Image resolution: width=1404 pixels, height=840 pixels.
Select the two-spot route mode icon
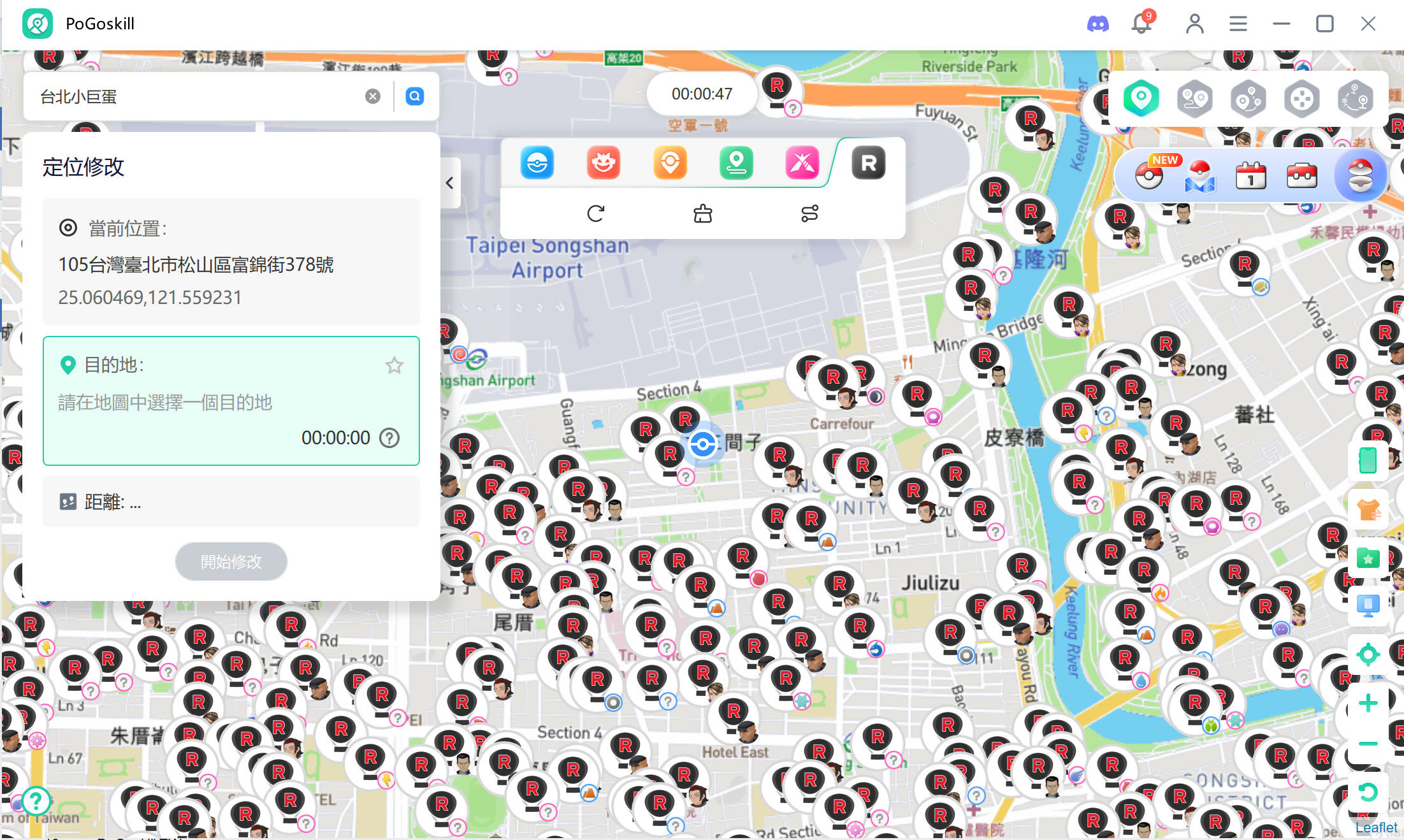click(1194, 99)
